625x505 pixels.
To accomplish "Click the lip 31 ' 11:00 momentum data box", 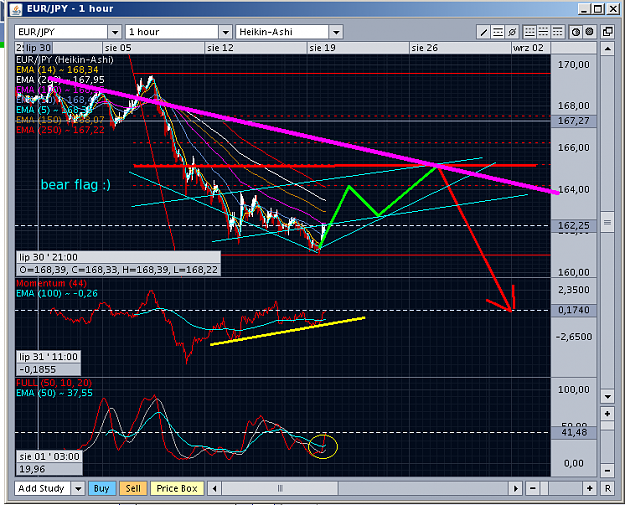I will tap(49, 357).
